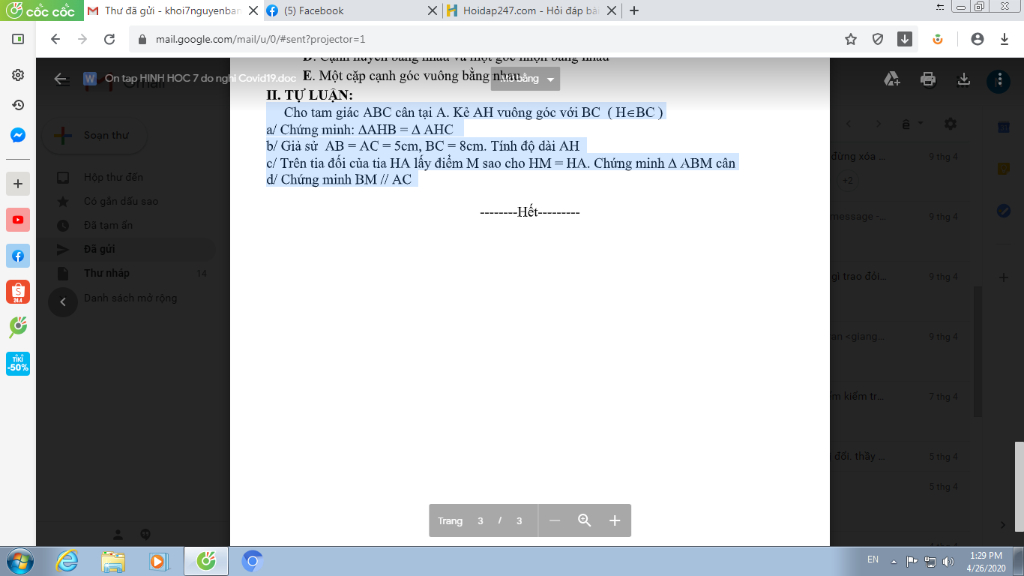
Task: Open 'Đã gửi' sent folder
Action: [99, 249]
